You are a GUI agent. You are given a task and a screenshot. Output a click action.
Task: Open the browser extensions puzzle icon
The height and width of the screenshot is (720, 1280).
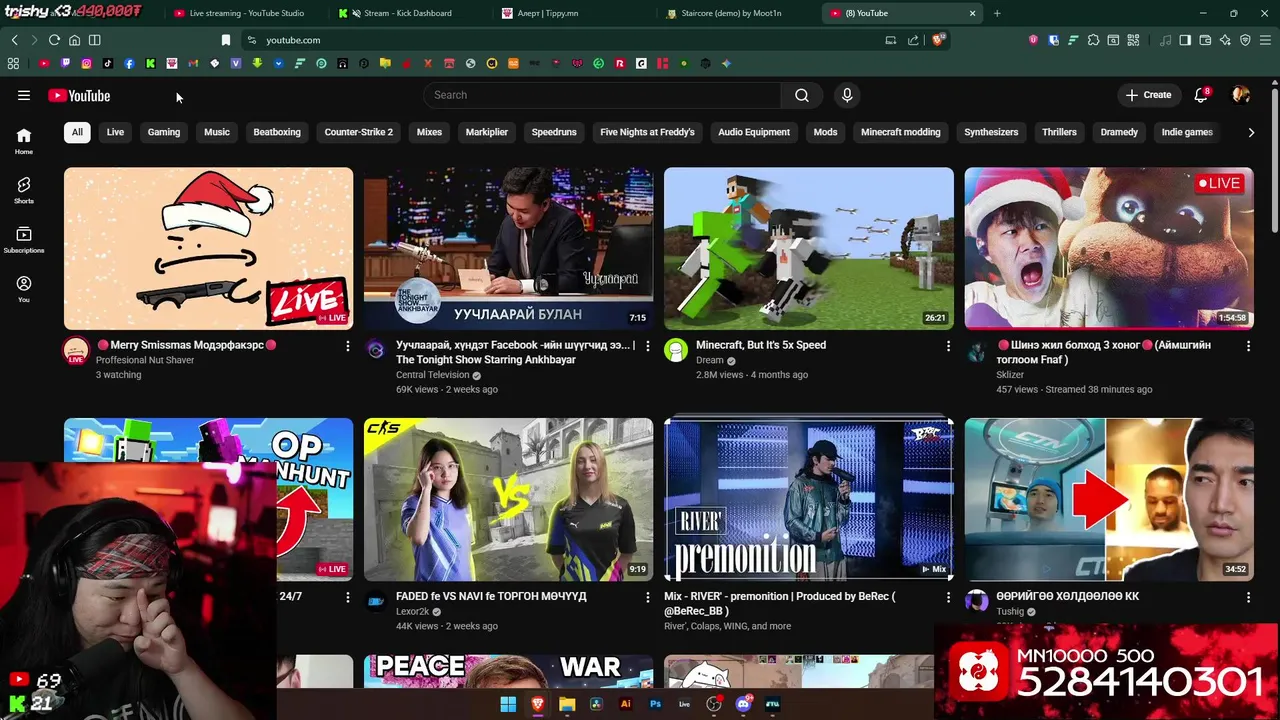(x=1093, y=40)
